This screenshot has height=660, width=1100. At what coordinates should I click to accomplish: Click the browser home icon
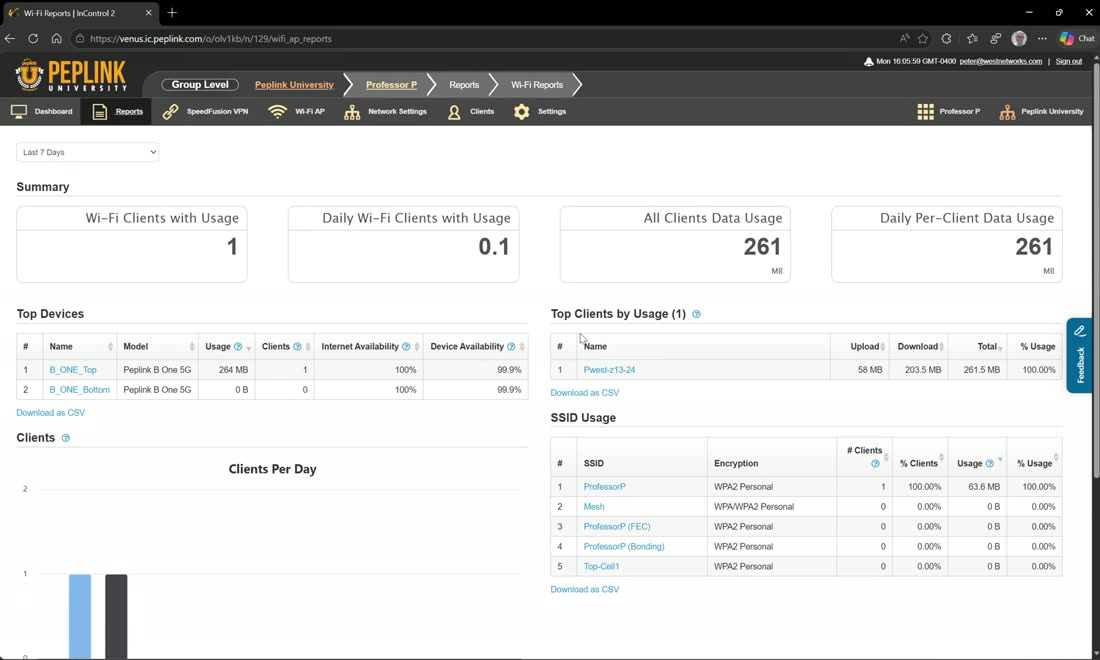tap(57, 39)
